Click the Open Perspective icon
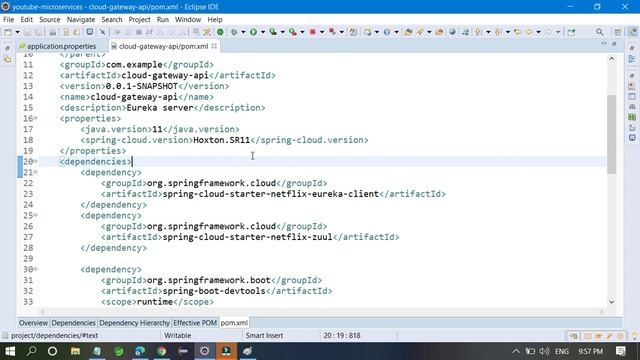640x360 pixels. pyautogui.click(x=618, y=32)
